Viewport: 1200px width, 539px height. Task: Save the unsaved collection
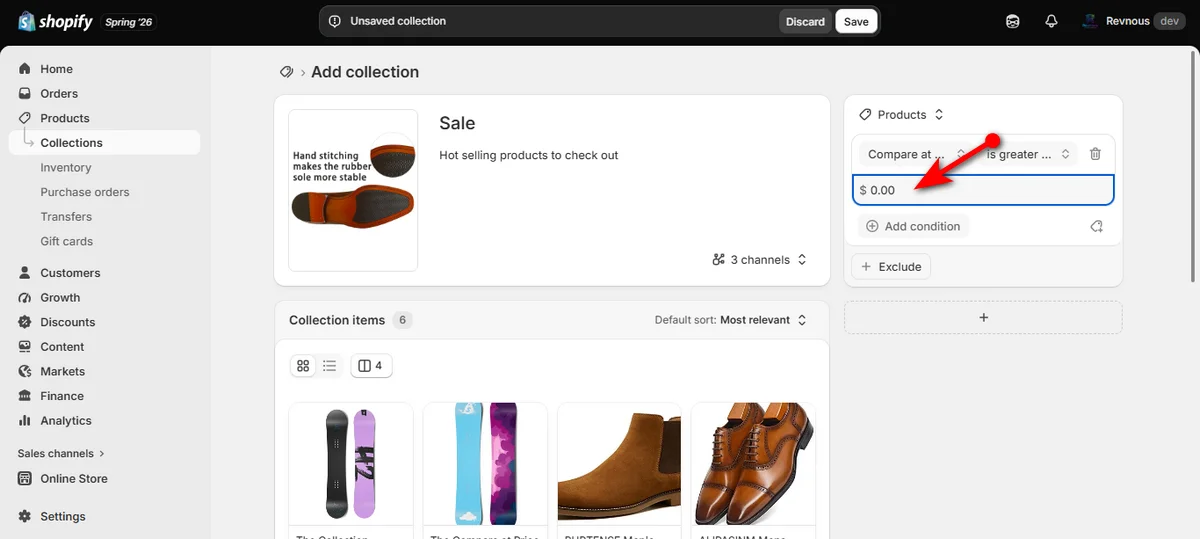856,21
